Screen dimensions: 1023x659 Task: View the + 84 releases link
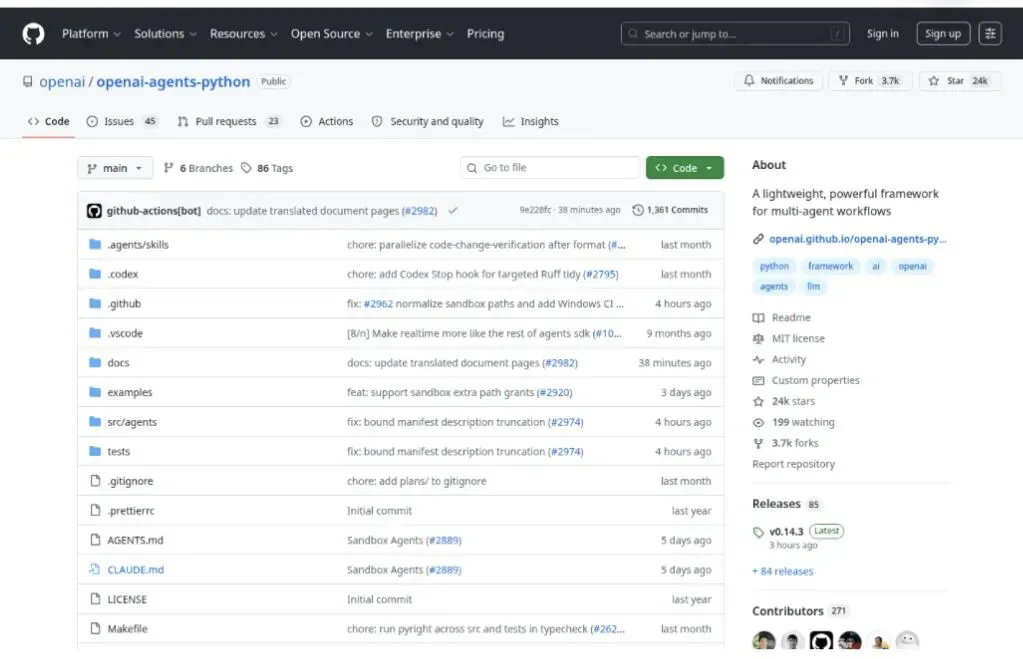[x=783, y=571]
